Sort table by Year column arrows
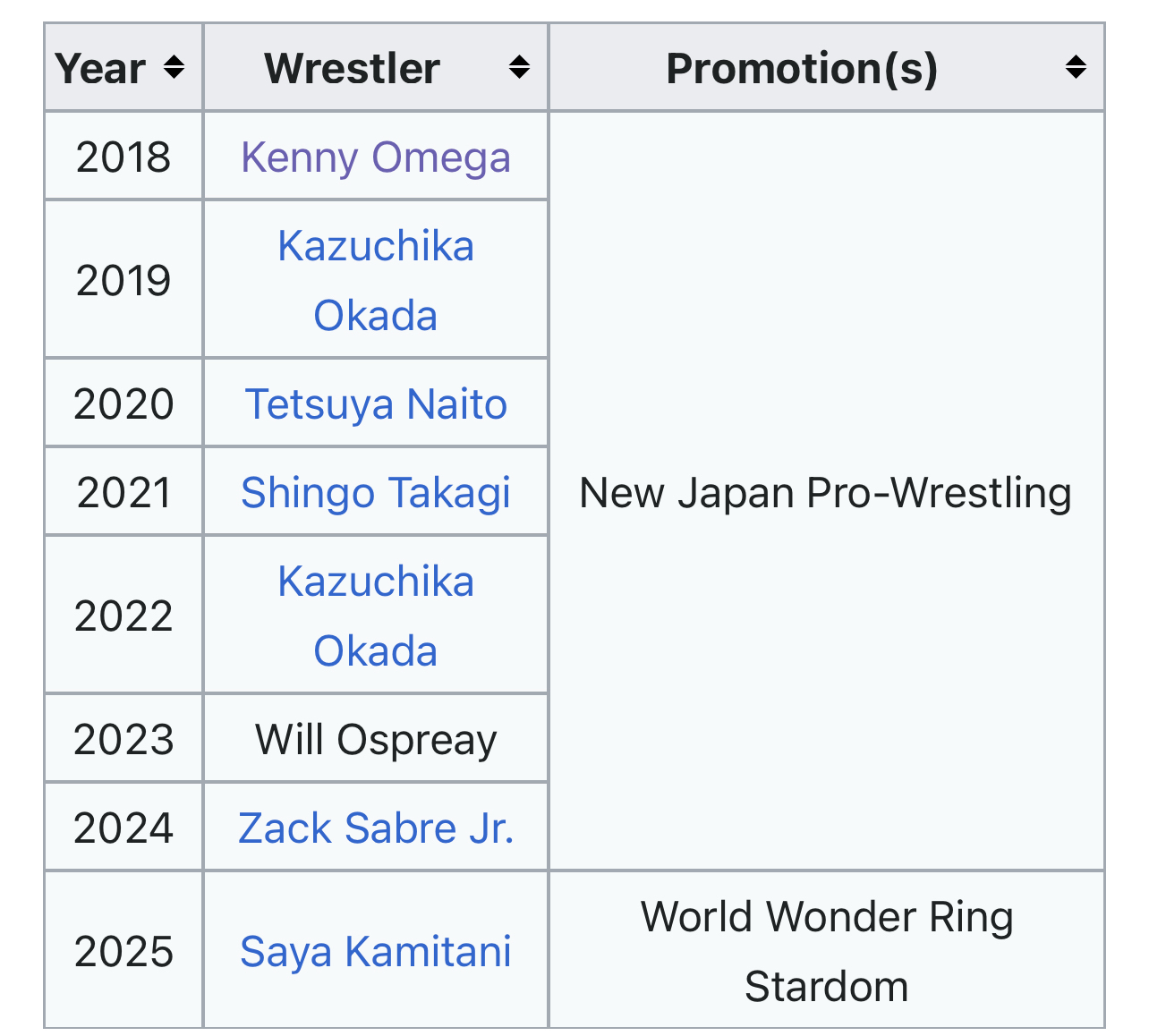 [x=174, y=67]
